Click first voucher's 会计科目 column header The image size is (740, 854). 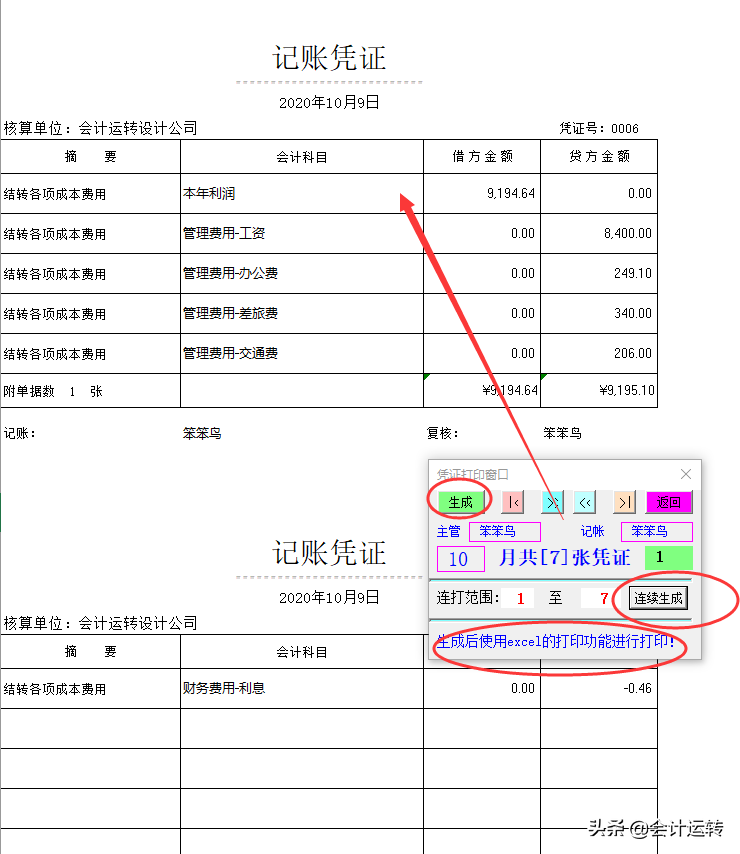pos(302,157)
